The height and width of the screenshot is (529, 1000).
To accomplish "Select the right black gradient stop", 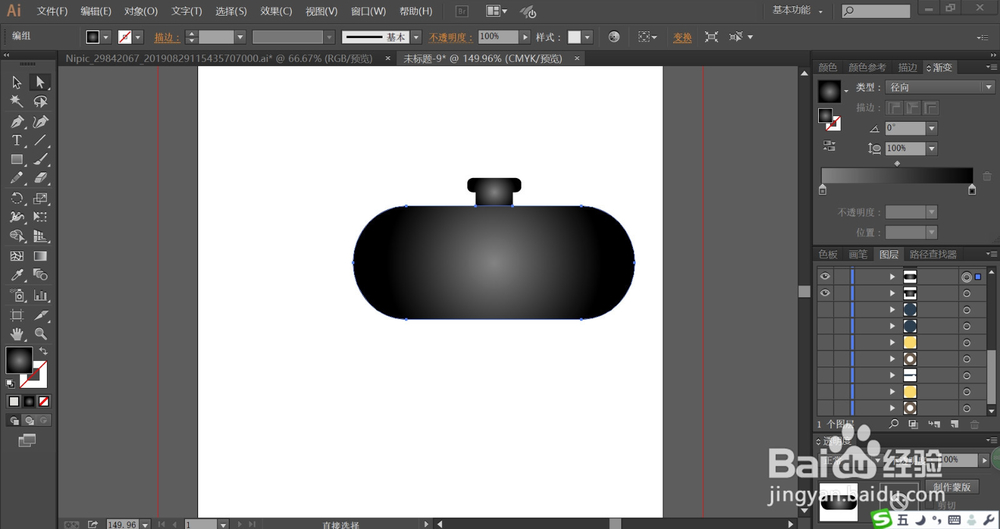I will click(972, 190).
